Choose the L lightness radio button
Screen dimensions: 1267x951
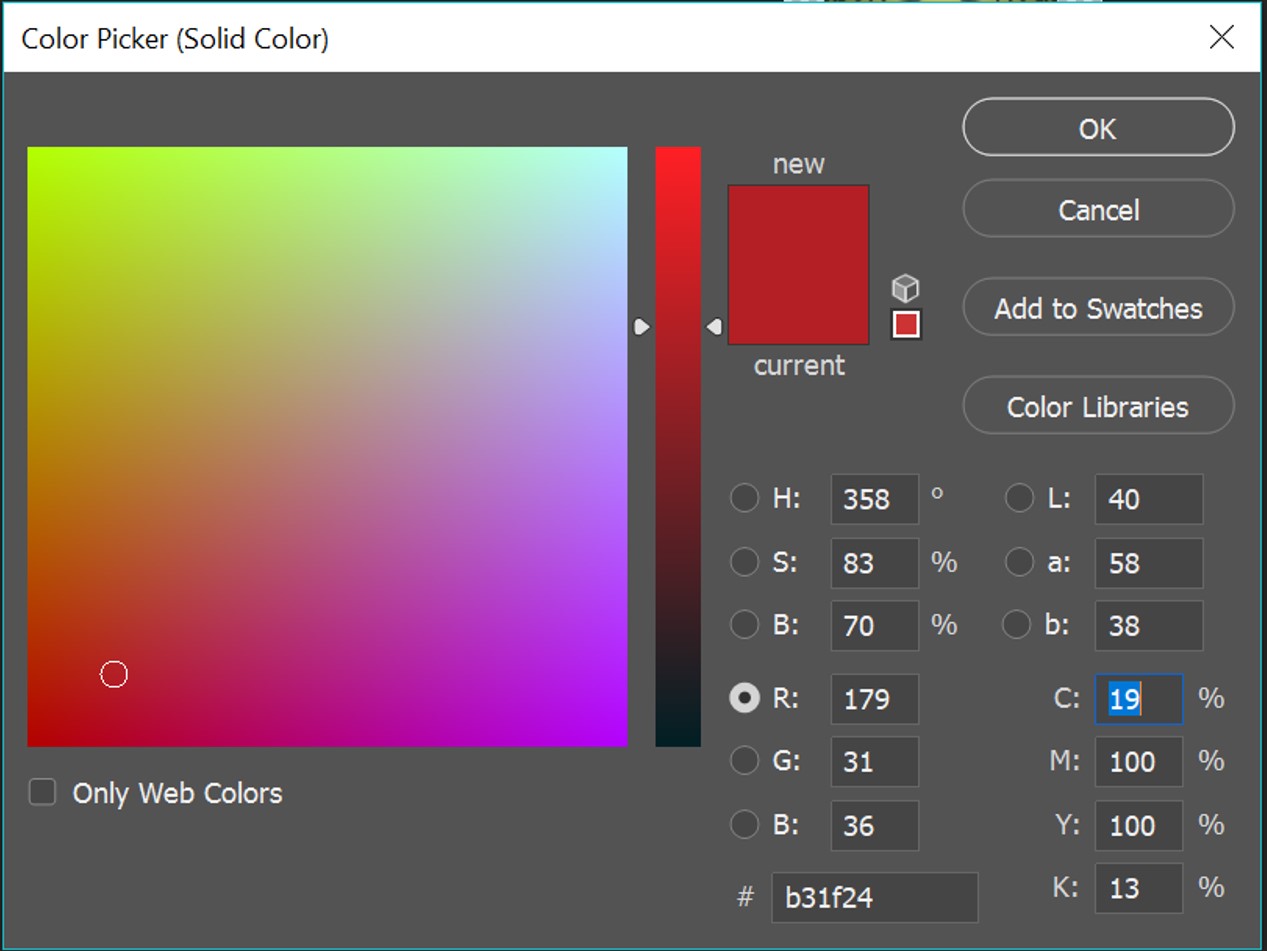pyautogui.click(x=1018, y=498)
